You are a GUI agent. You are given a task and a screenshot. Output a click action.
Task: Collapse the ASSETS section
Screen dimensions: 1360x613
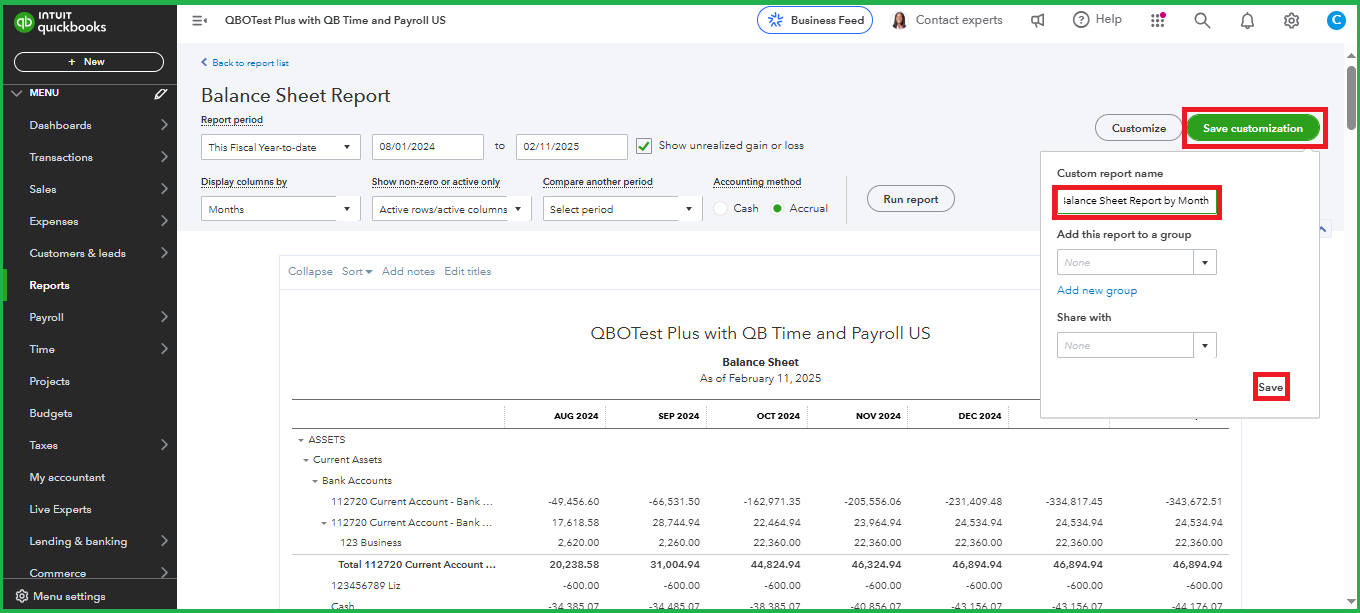click(300, 440)
